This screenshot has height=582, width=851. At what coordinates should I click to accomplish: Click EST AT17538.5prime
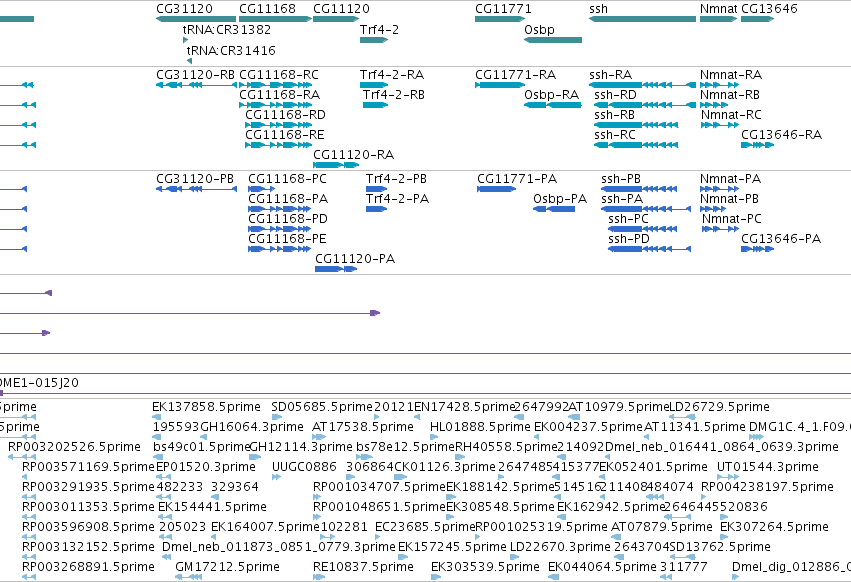tap(363, 427)
